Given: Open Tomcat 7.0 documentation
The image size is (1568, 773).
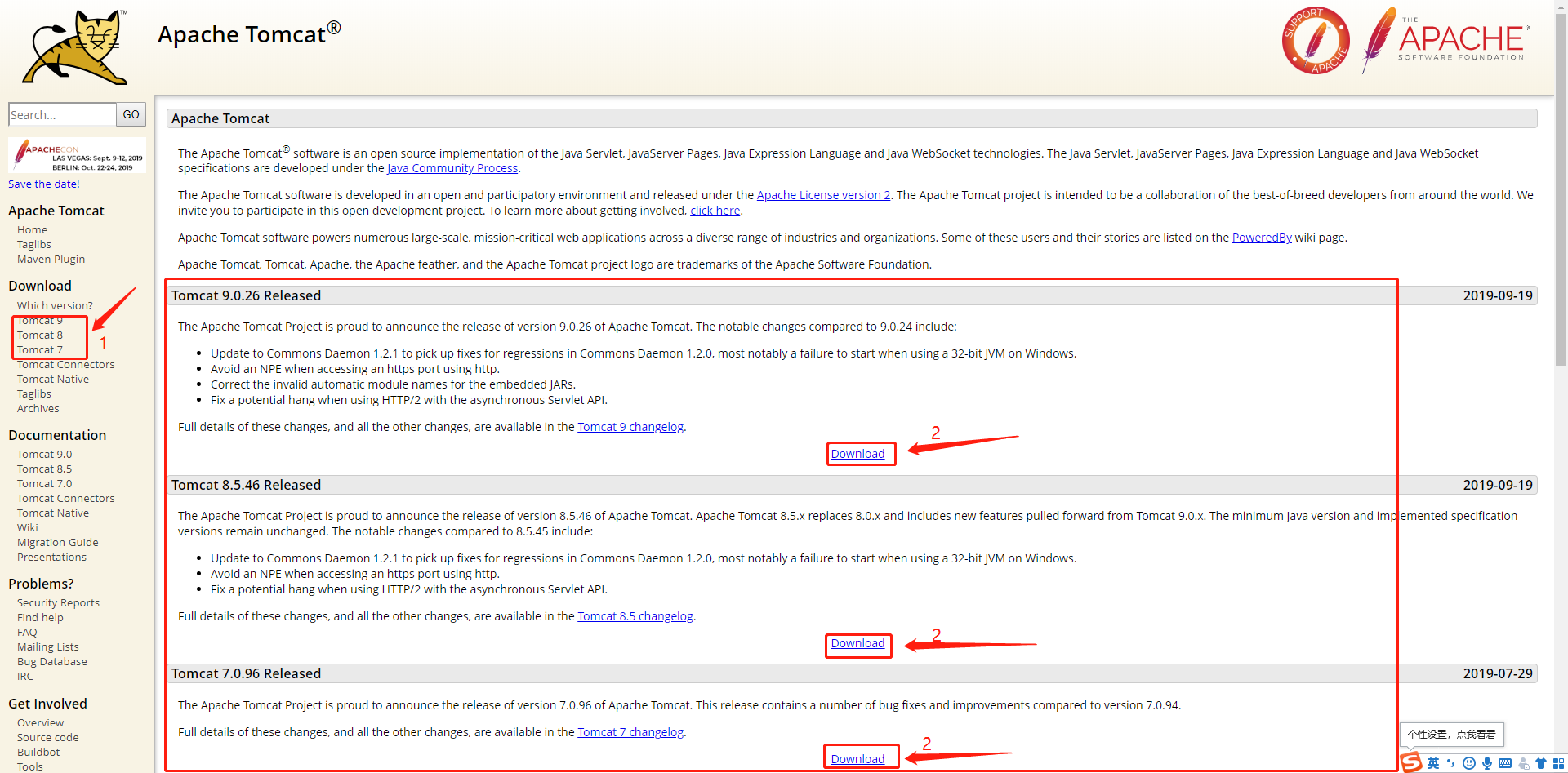Looking at the screenshot, I should (x=45, y=484).
